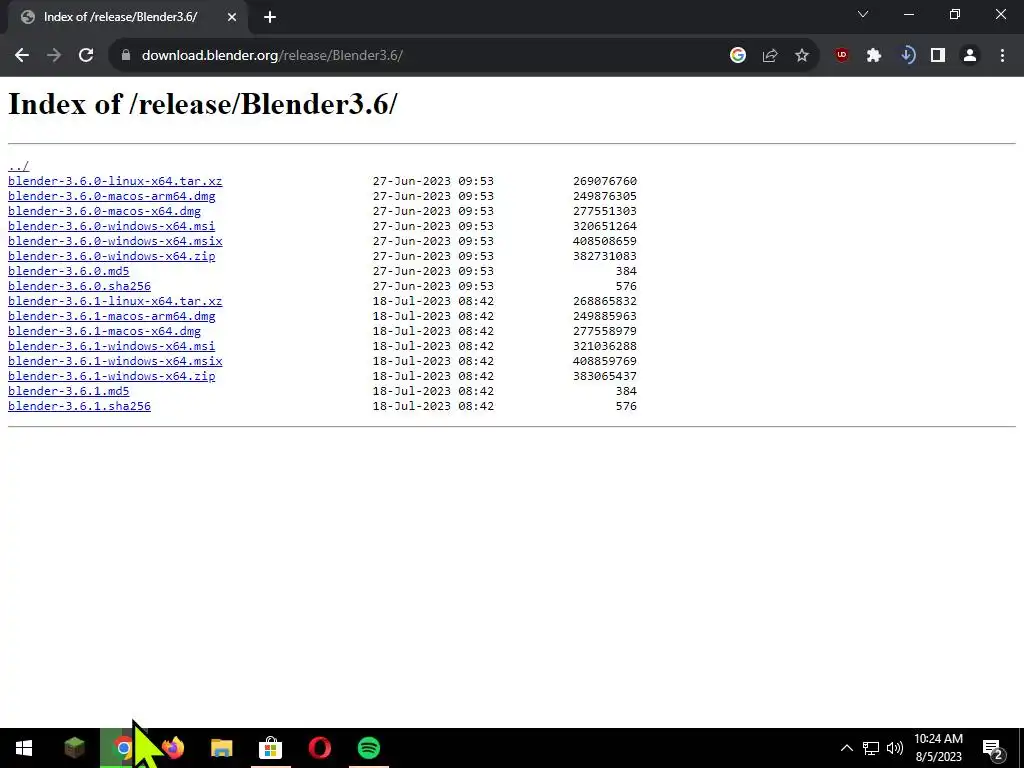Toggle the Chrome side panel
The width and height of the screenshot is (1024, 768).
pos(938,56)
